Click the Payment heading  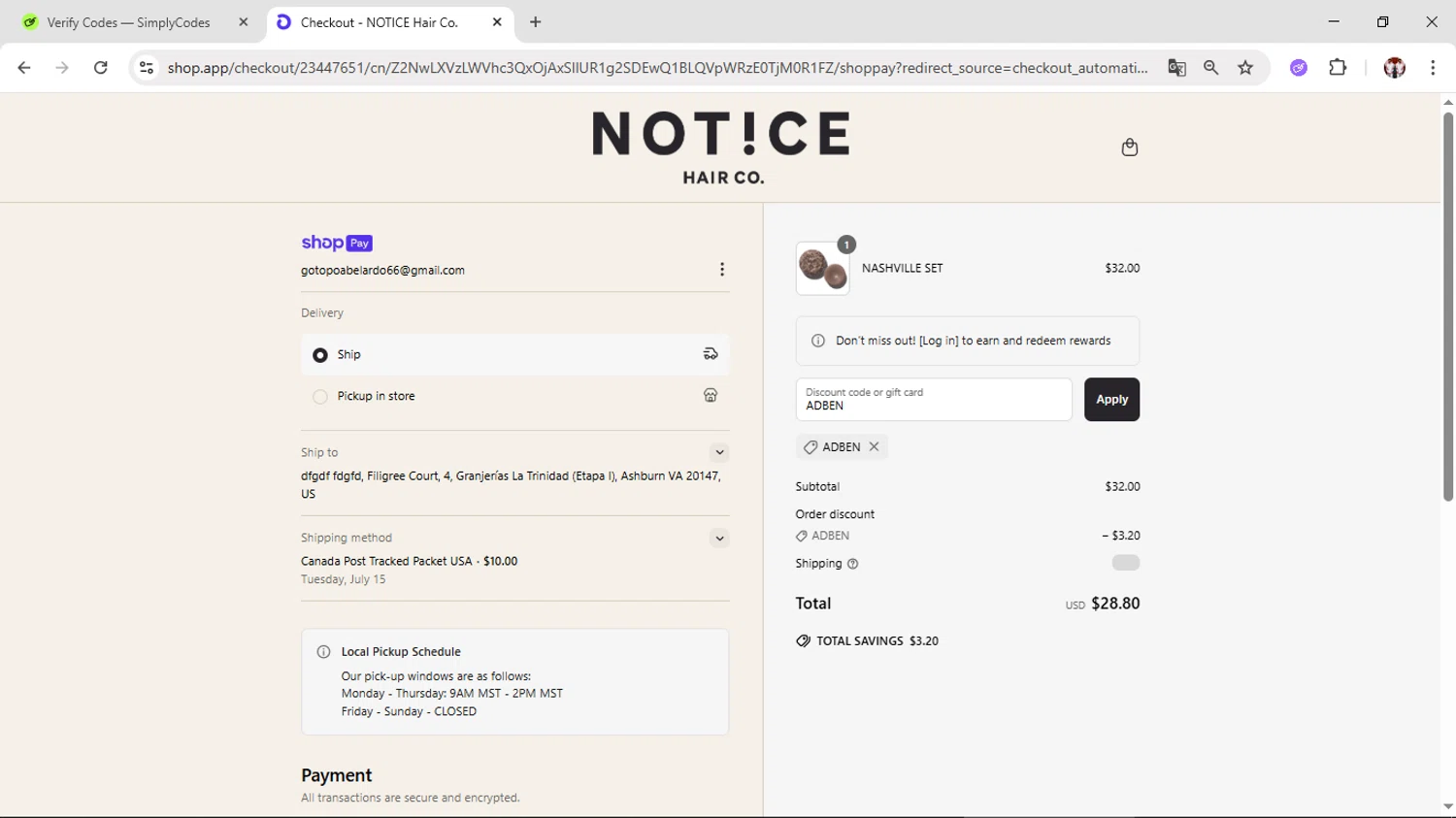point(336,775)
